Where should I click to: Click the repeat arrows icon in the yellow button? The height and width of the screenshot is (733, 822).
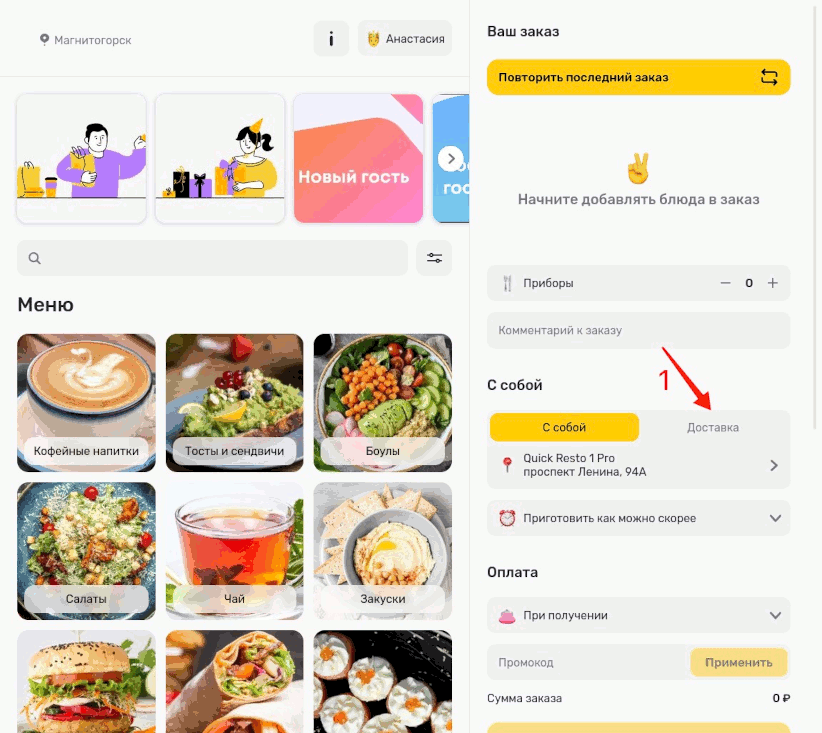(769, 77)
